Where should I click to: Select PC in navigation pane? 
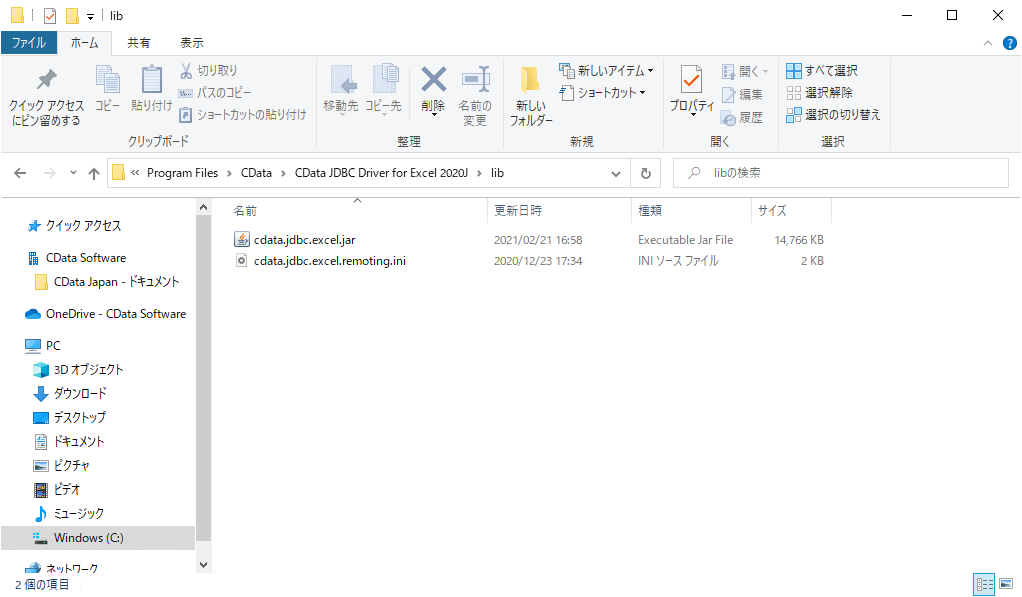pyautogui.click(x=53, y=345)
